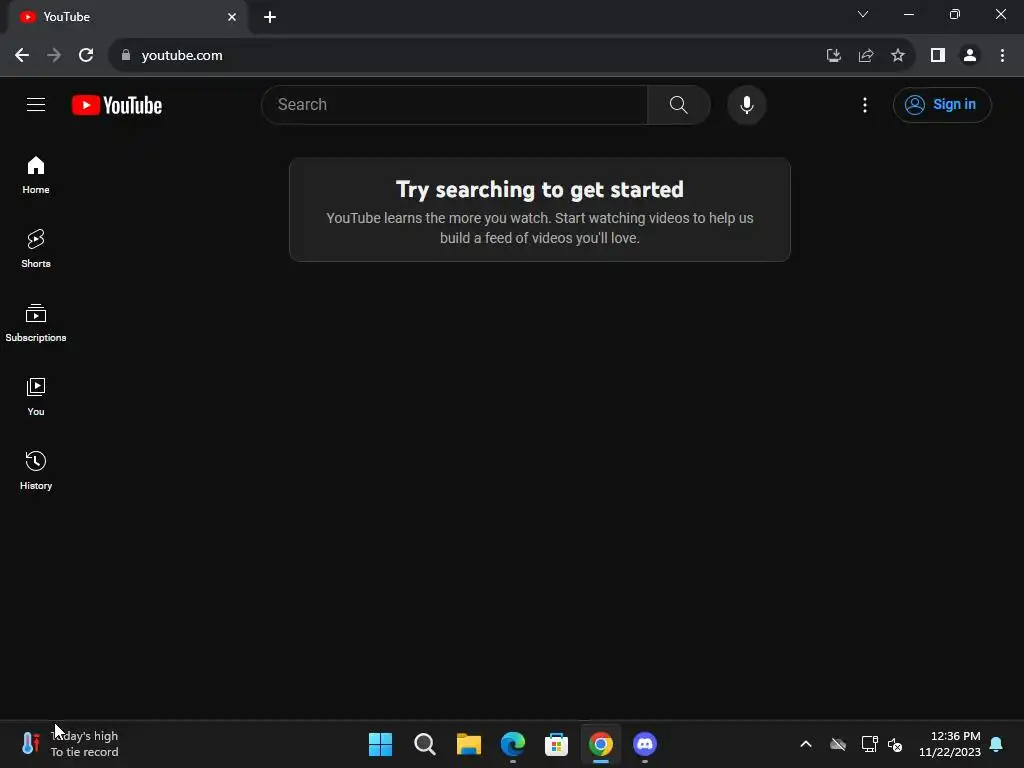Open the Chrome profile menu
The width and height of the screenshot is (1024, 768).
(970, 56)
